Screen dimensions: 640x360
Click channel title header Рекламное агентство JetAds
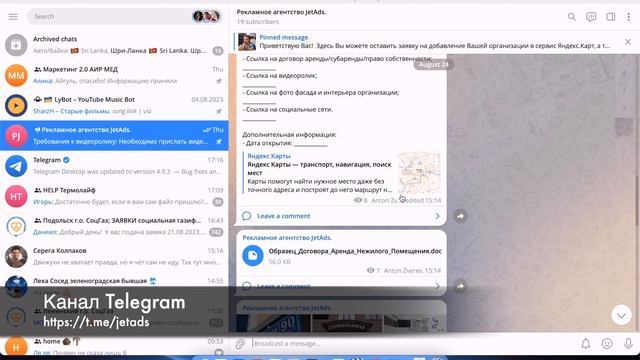[x=281, y=12]
